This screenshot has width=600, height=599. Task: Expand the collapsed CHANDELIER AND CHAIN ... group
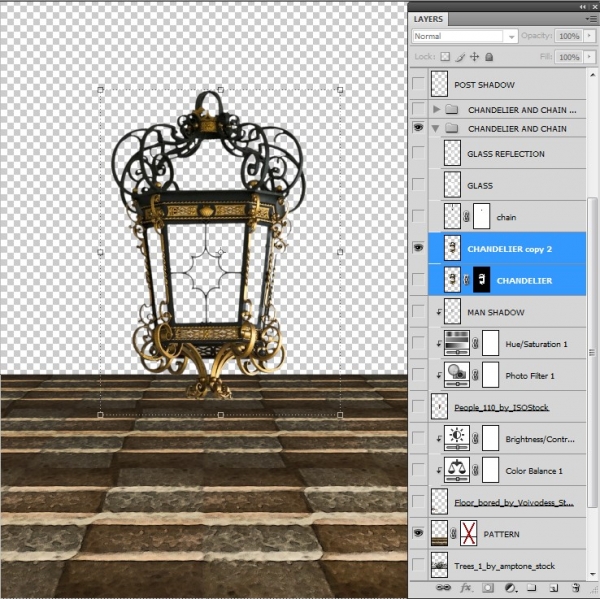(x=436, y=109)
